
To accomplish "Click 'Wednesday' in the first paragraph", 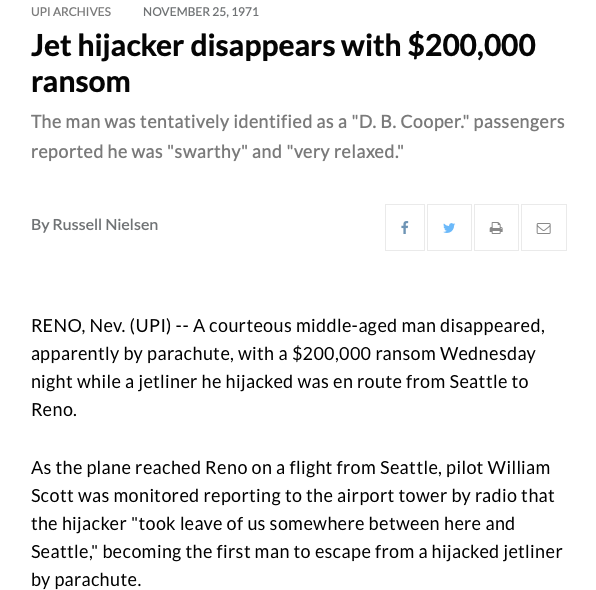I will click(488, 354).
